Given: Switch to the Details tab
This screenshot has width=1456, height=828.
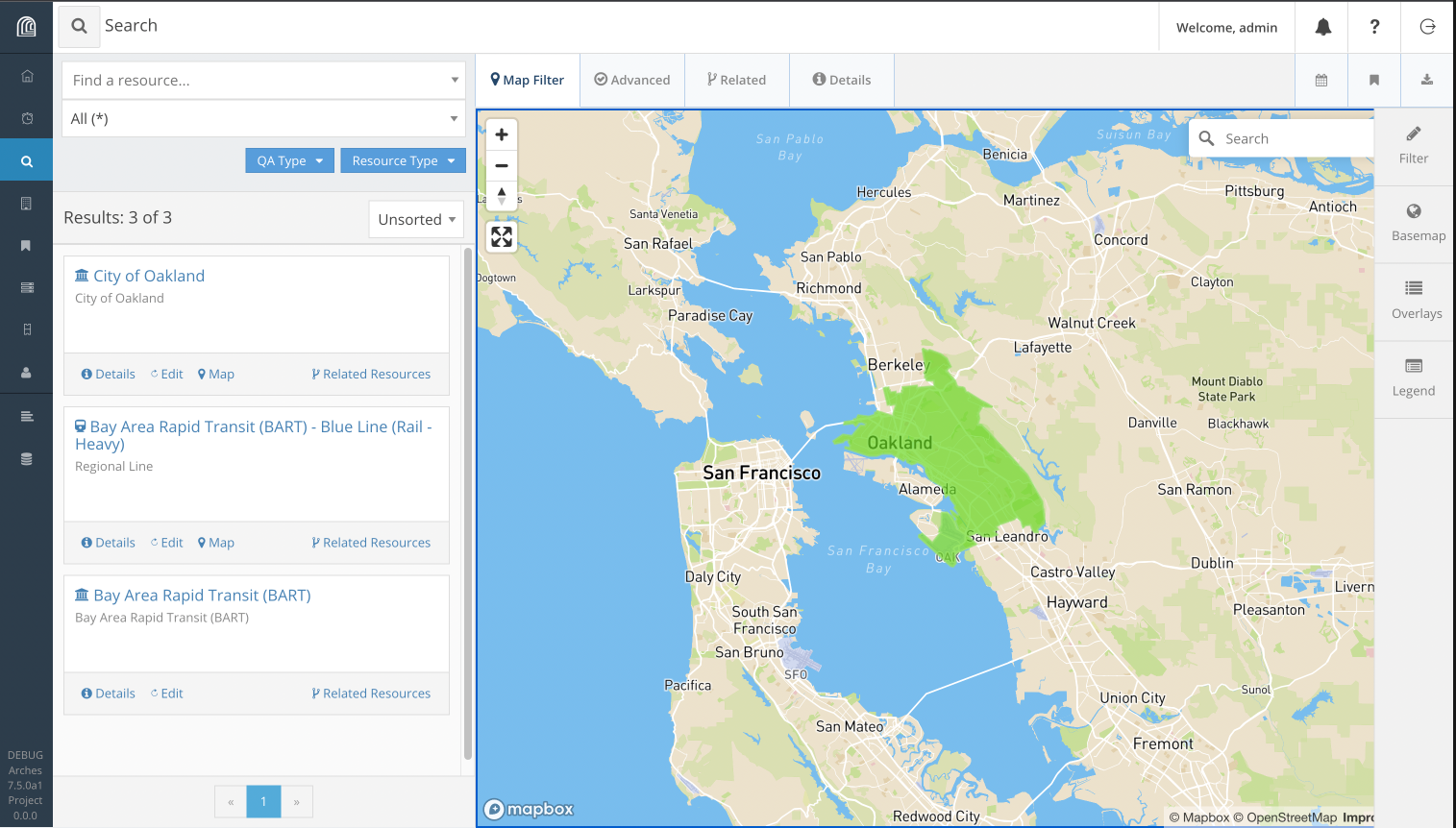Looking at the screenshot, I should coord(842,81).
